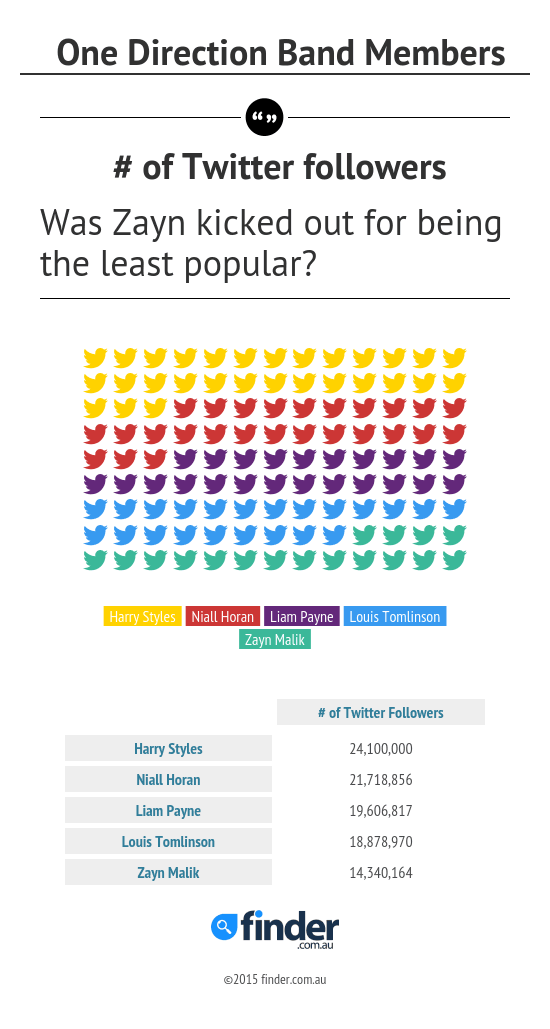Click the # of Twitter Followers column header
550x1029 pixels.
click(x=381, y=712)
